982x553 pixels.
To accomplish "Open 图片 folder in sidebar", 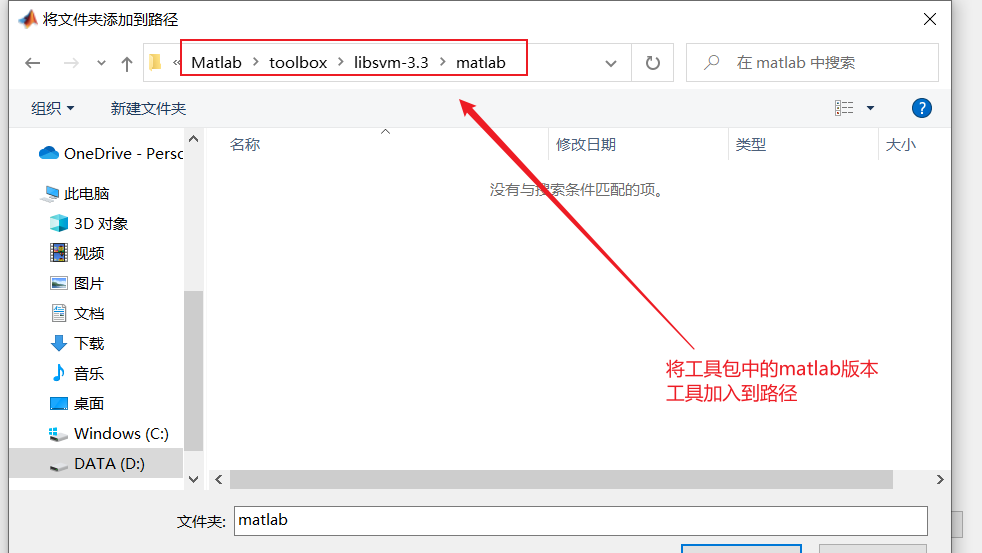I will point(76,284).
